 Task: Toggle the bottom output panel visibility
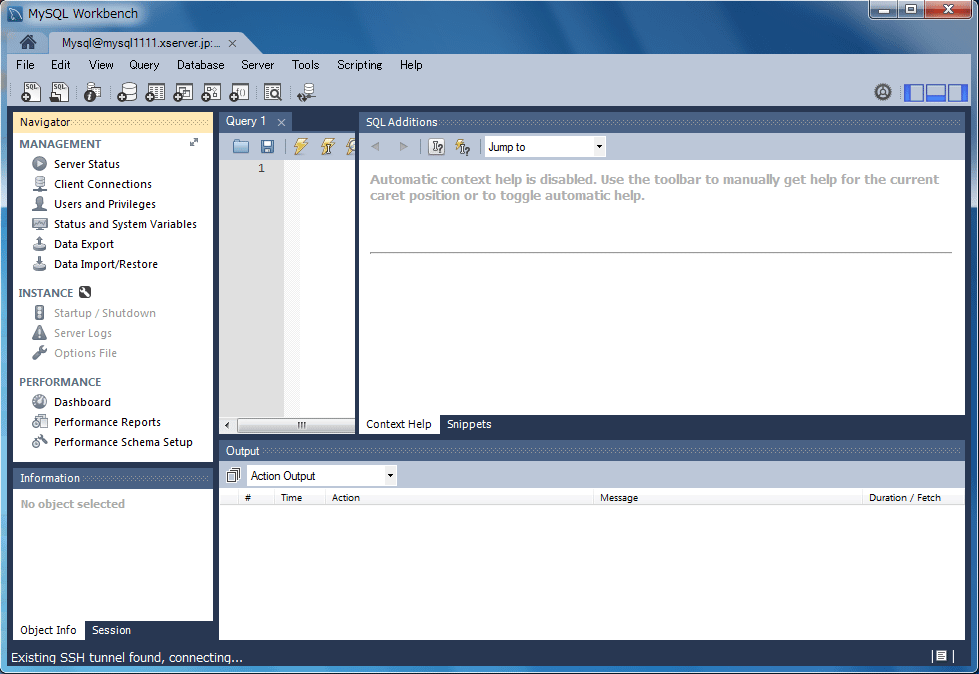pos(935,93)
